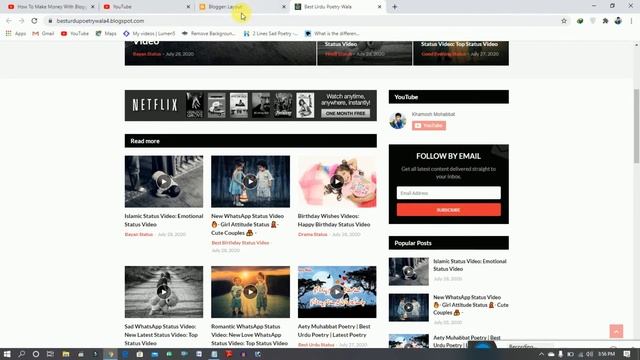640x360 pixels.
Task: Open Aaty Muhabbat Poetry post title in grid
Action: pyautogui.click(x=334, y=331)
